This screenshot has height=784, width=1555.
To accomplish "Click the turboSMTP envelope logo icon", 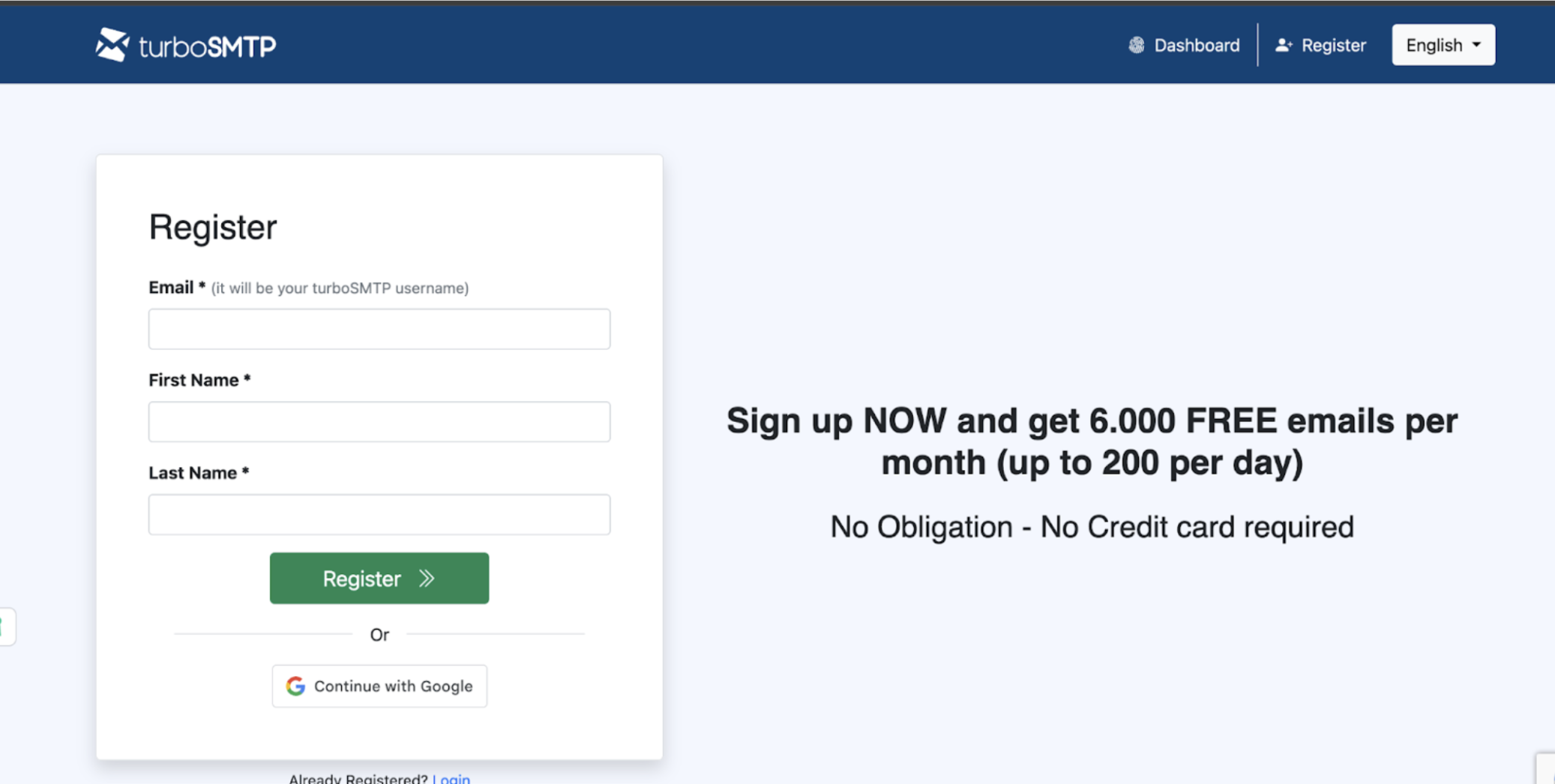I will [x=112, y=45].
